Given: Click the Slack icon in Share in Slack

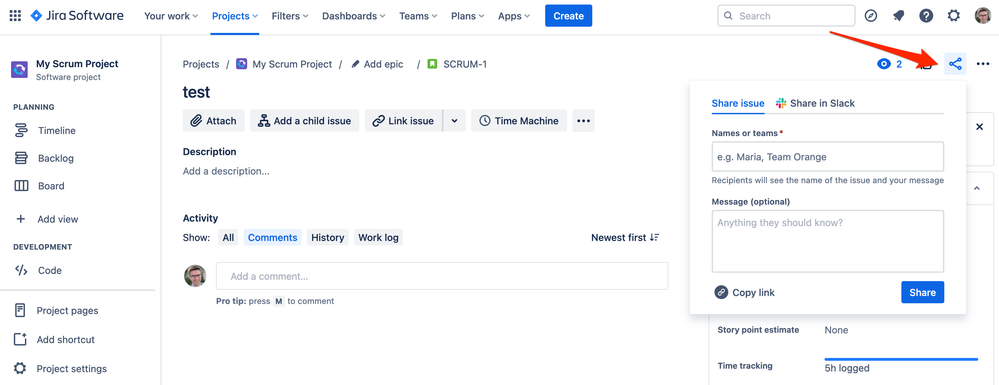Looking at the screenshot, I should (x=781, y=103).
